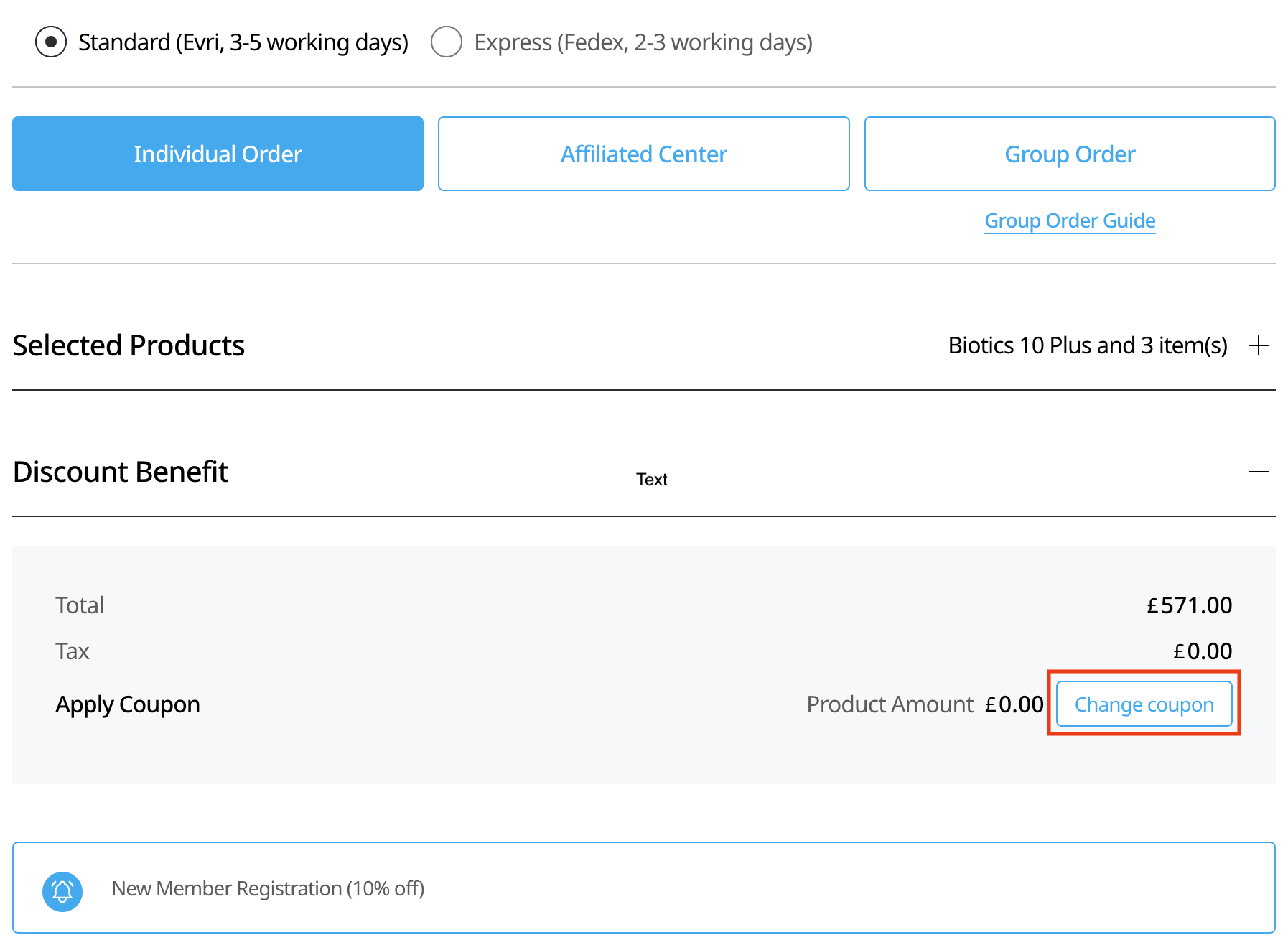Switch to the Individual Order tab
The height and width of the screenshot is (945, 1288).
[218, 154]
